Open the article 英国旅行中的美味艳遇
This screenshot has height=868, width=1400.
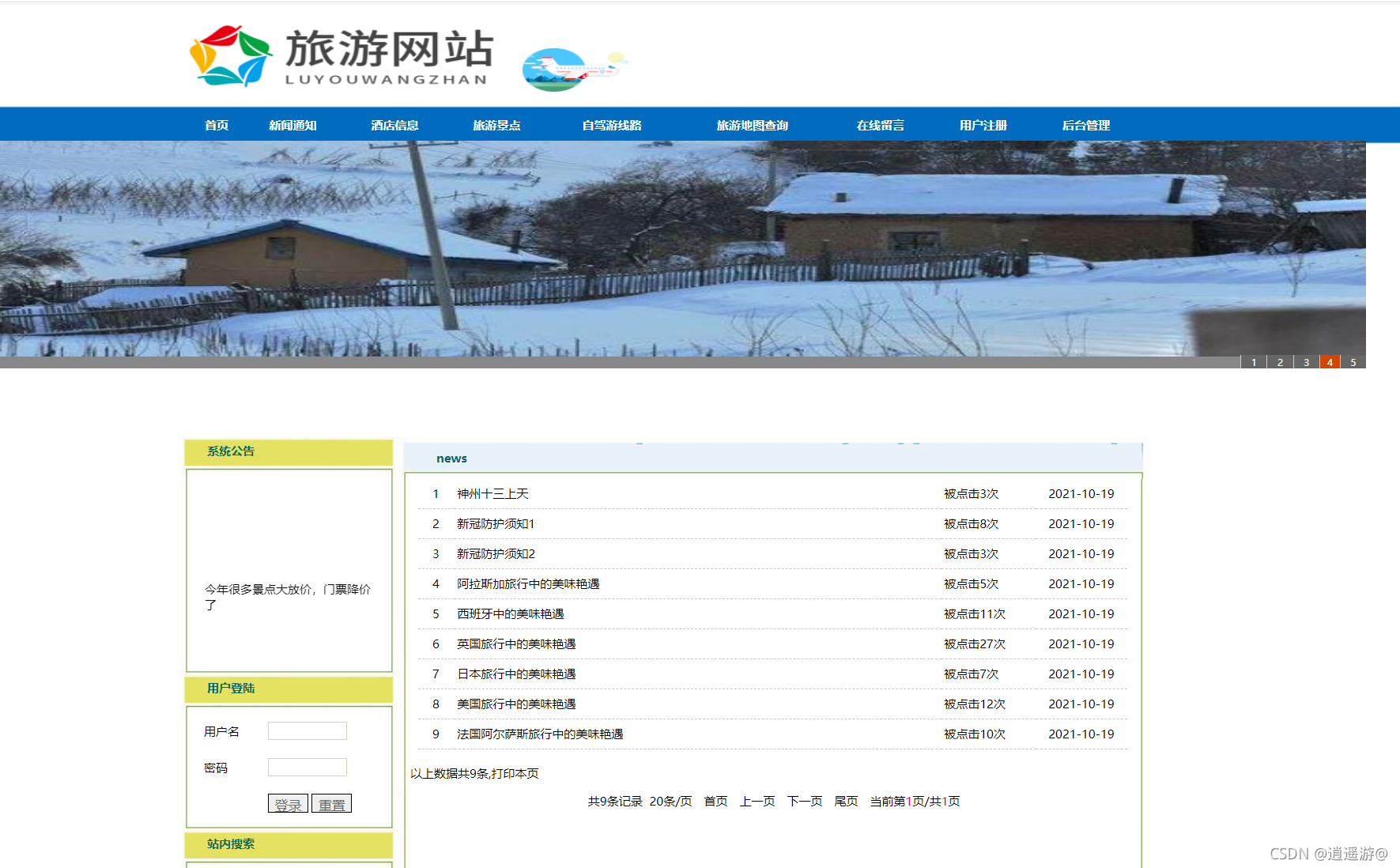coord(515,643)
